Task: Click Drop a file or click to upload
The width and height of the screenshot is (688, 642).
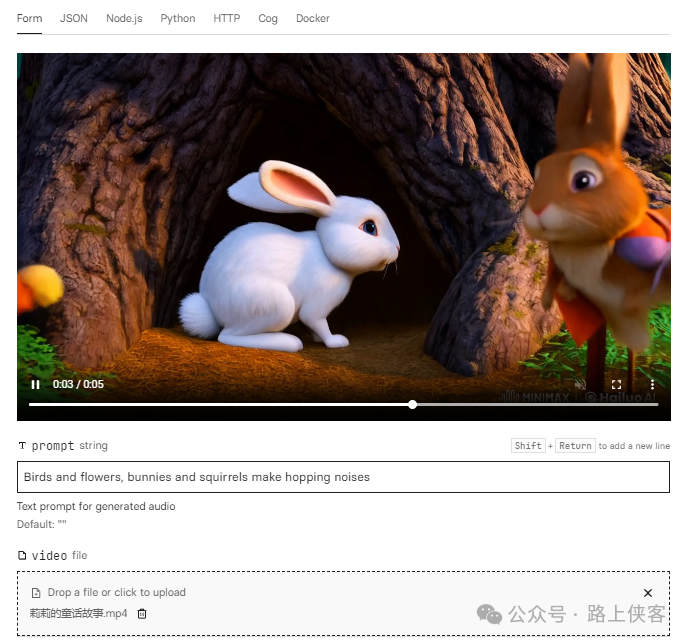Action: click(117, 592)
